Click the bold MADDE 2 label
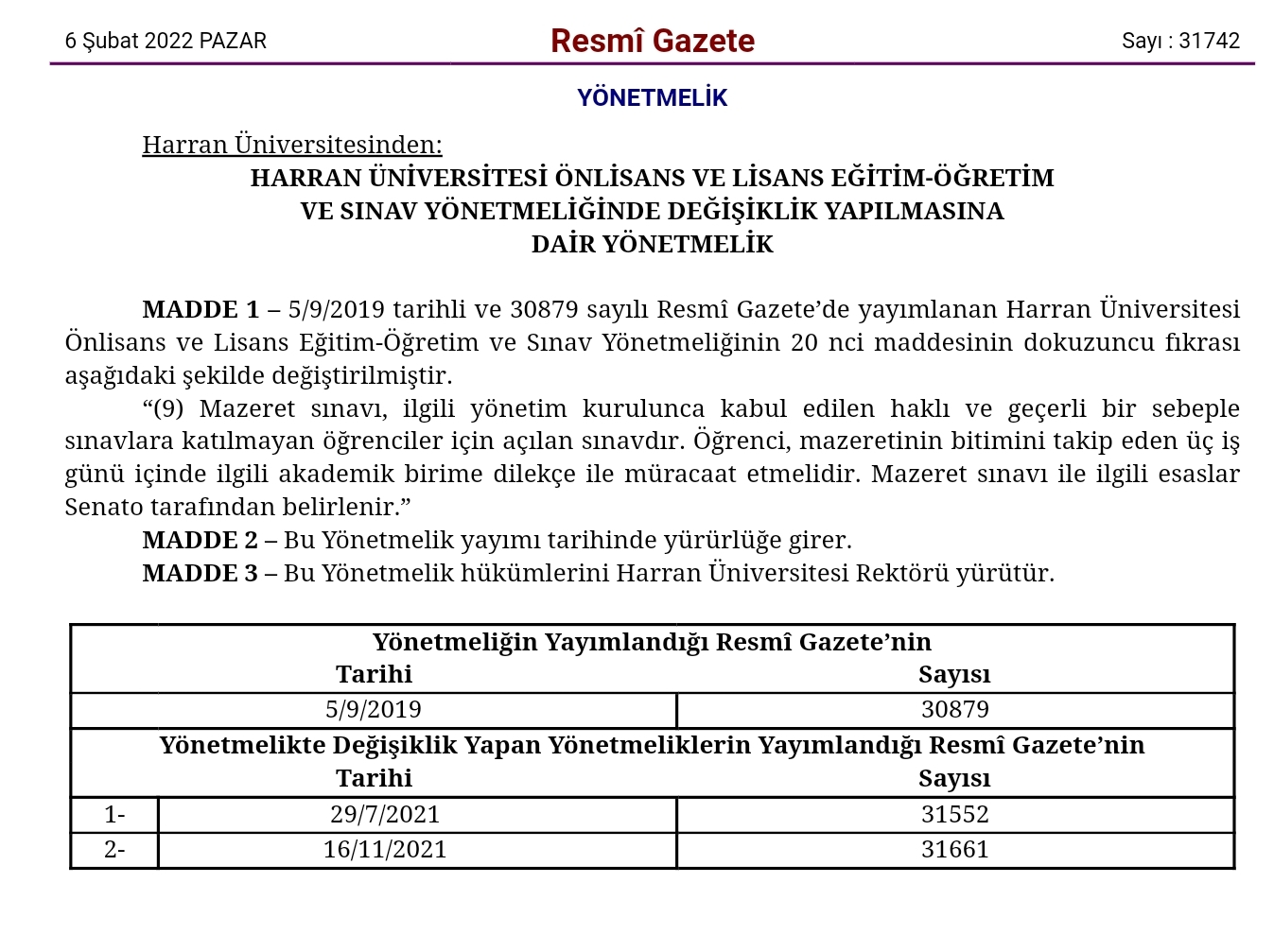This screenshot has height=952, width=1274. pos(201,540)
